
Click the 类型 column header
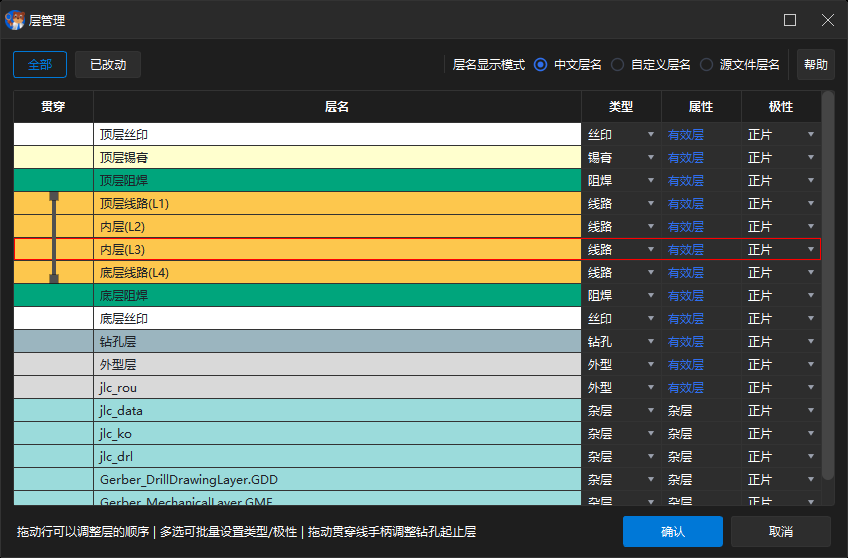click(621, 107)
